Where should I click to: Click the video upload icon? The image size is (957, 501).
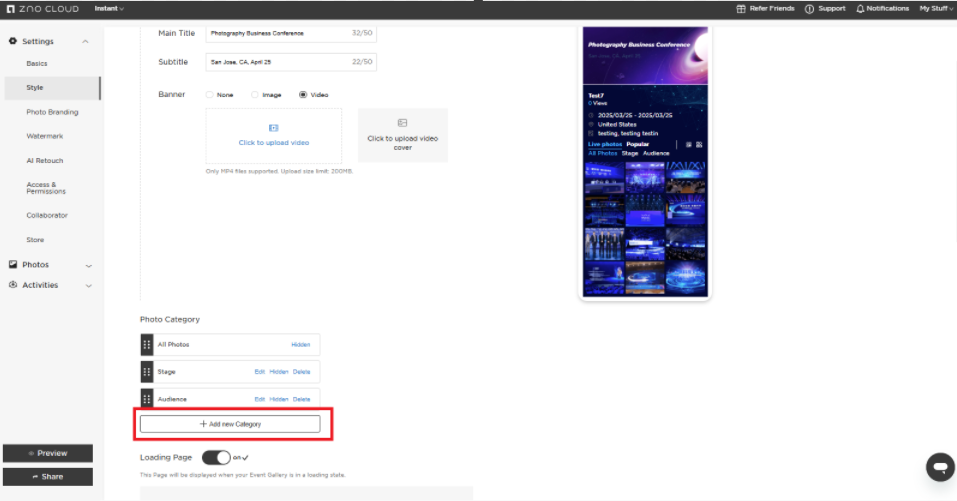point(273,128)
